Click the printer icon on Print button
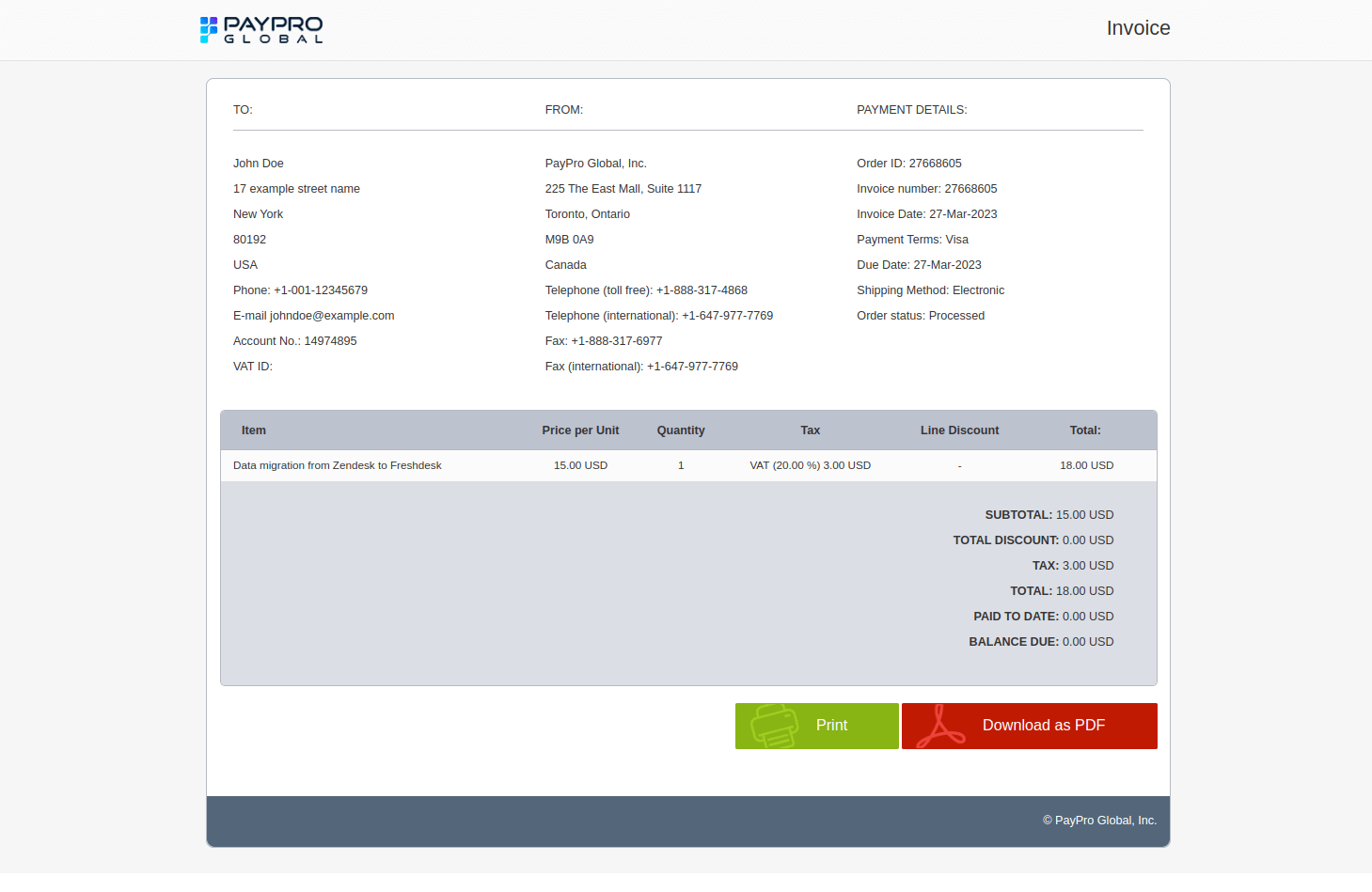This screenshot has height=892, width=1372. tap(774, 726)
